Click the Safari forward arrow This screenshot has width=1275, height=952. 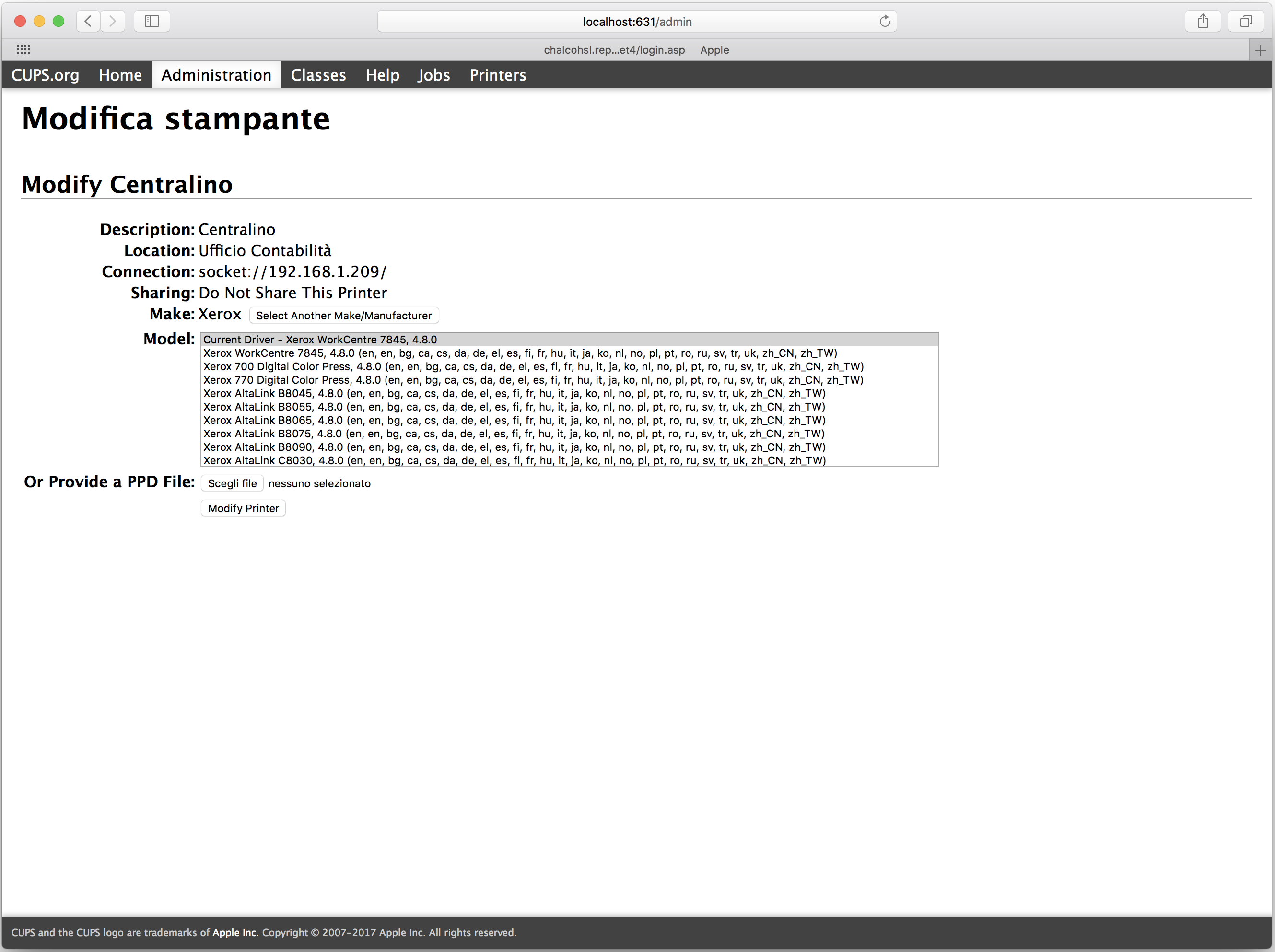point(112,21)
